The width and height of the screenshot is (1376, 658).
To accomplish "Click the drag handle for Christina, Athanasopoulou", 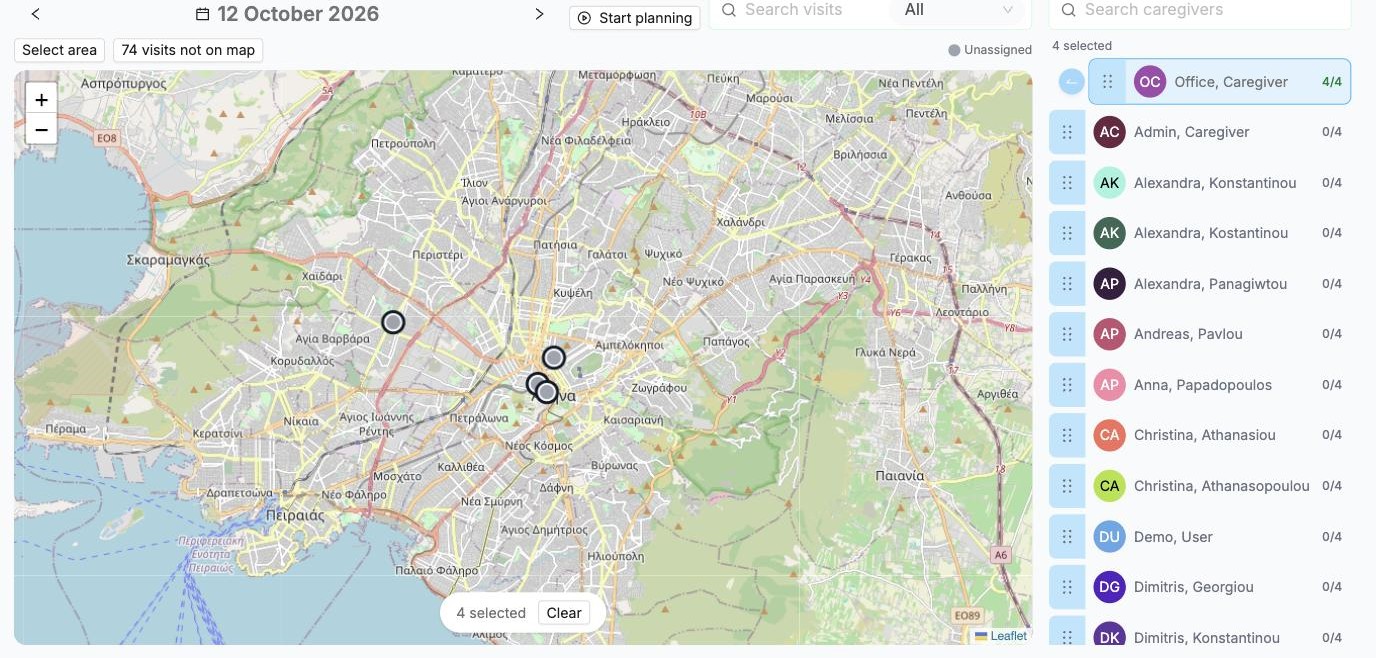I will coord(1067,486).
